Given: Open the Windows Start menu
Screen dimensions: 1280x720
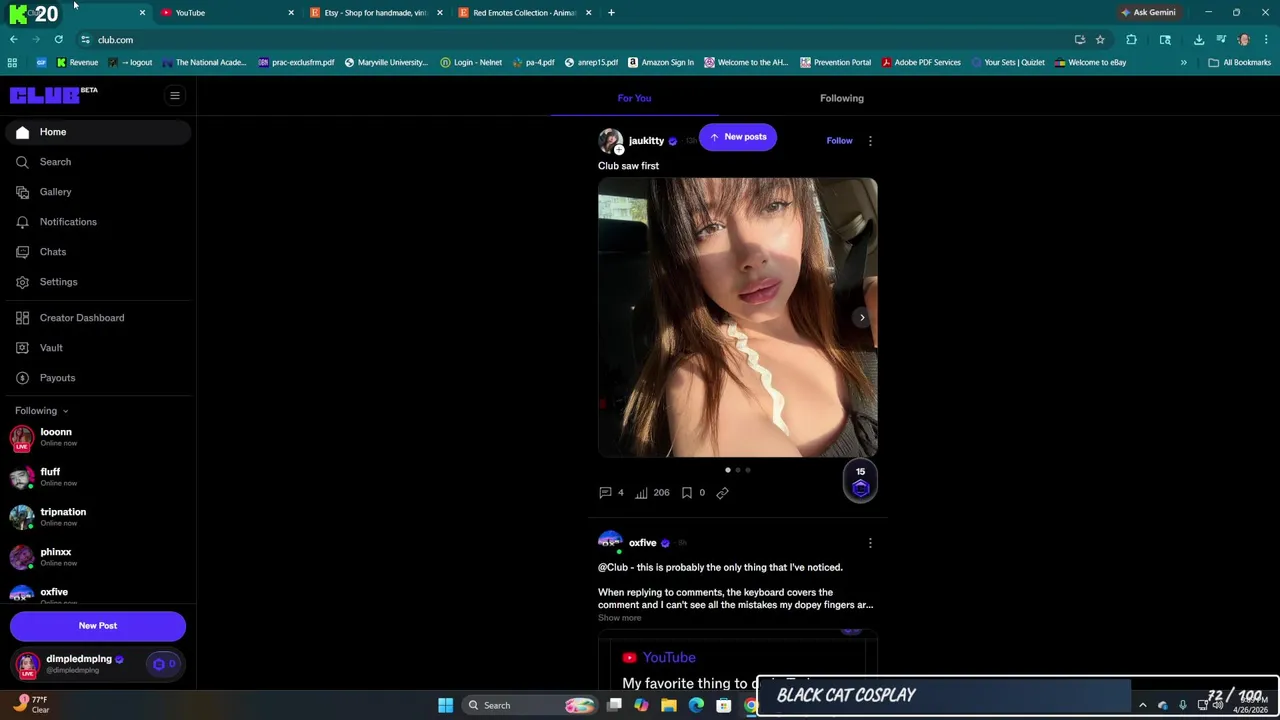Looking at the screenshot, I should (x=445, y=705).
